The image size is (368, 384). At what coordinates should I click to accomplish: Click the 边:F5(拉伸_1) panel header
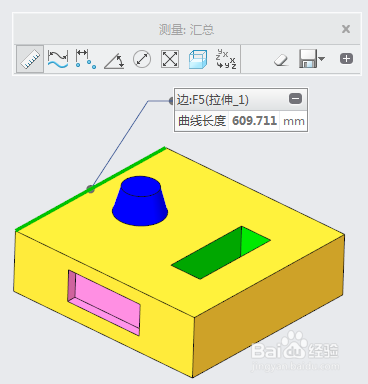tap(240, 99)
